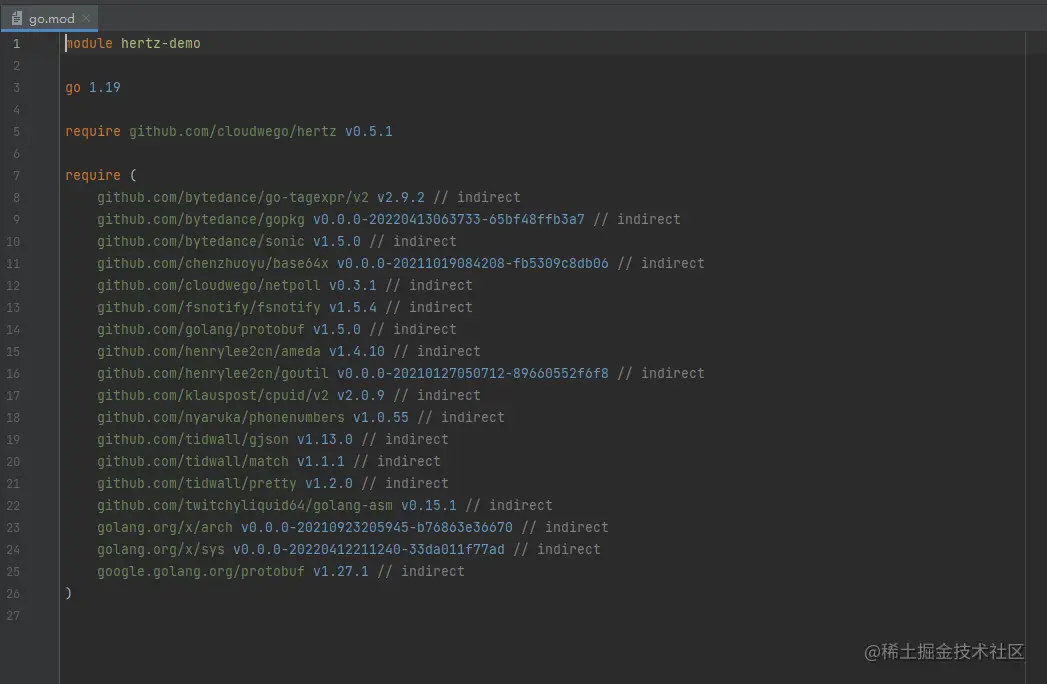
Task: Click 'github.com/cloudwego/netpoll' path
Action: pyautogui.click(x=208, y=286)
